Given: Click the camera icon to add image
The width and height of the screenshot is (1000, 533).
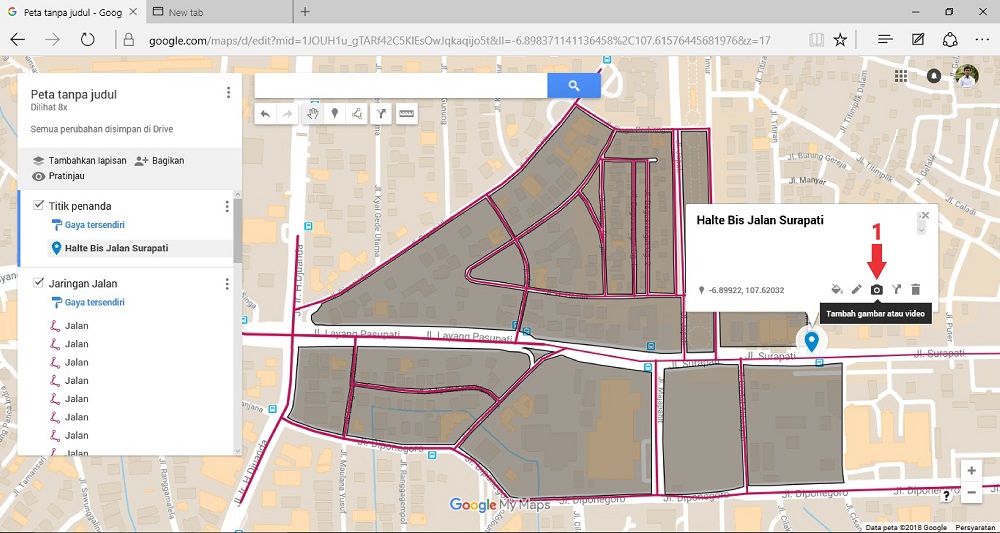Looking at the screenshot, I should pyautogui.click(x=876, y=290).
